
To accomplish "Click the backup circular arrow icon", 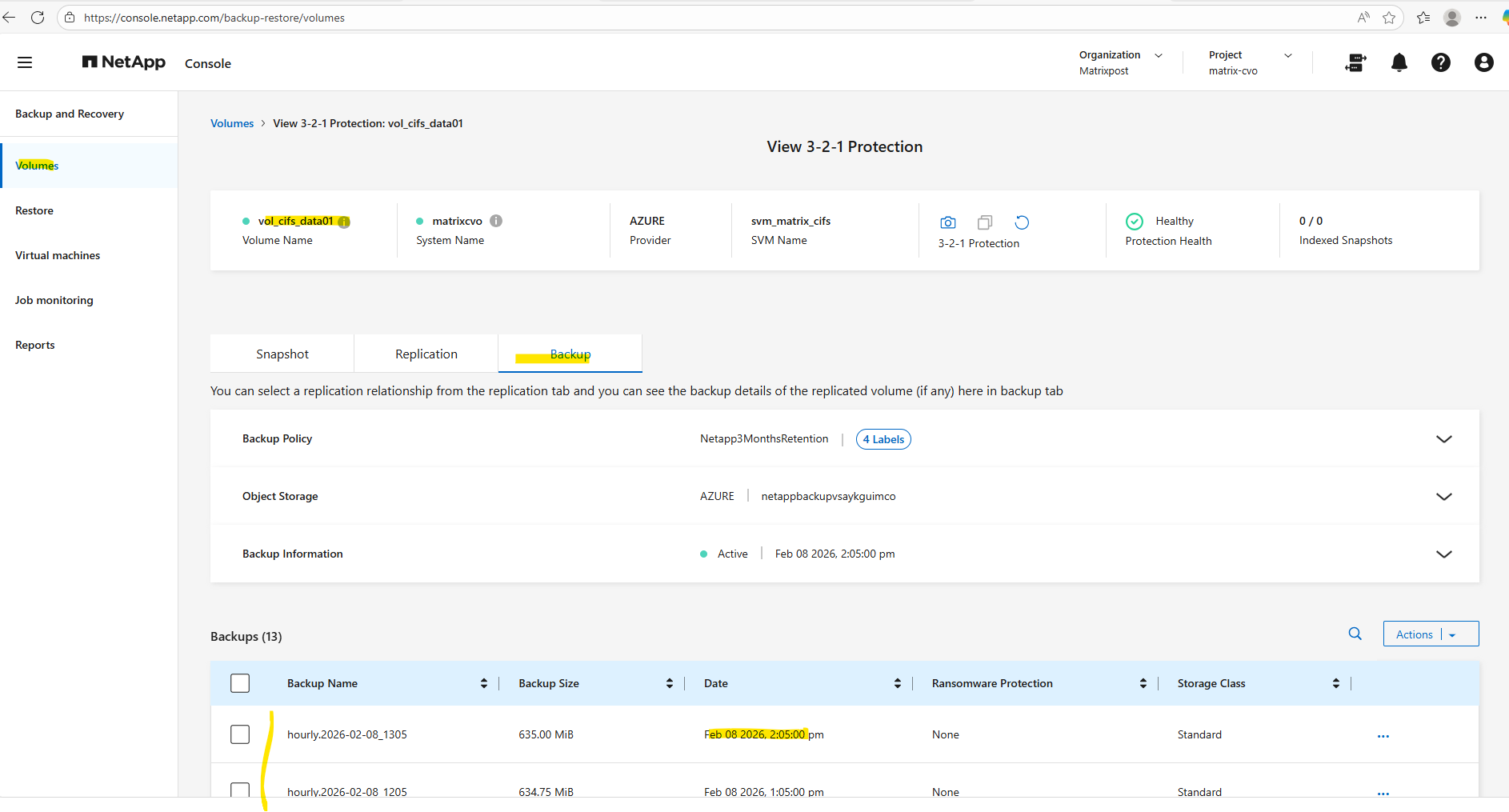I will [x=1022, y=222].
